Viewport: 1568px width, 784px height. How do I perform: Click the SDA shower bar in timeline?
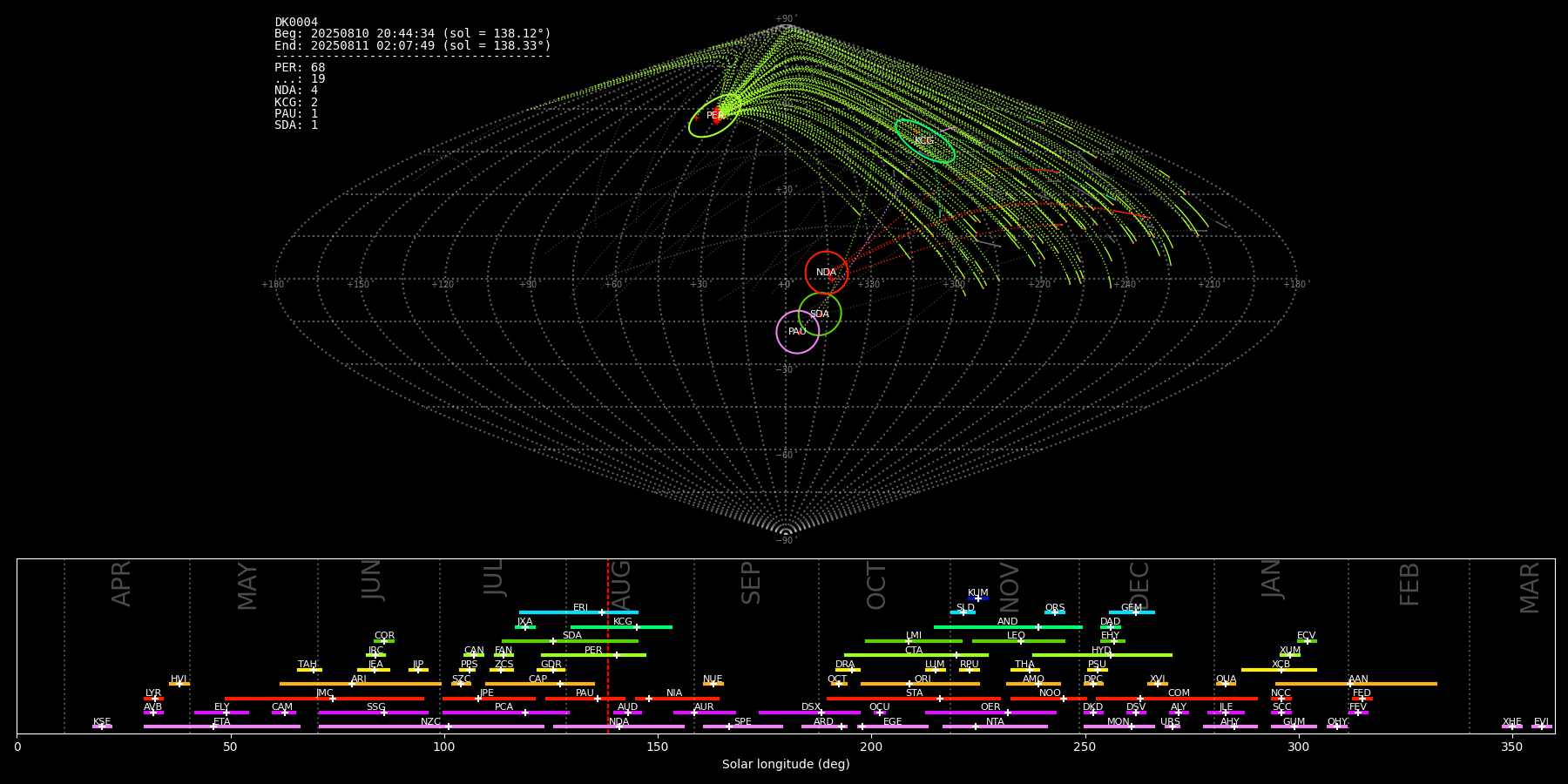[x=570, y=641]
